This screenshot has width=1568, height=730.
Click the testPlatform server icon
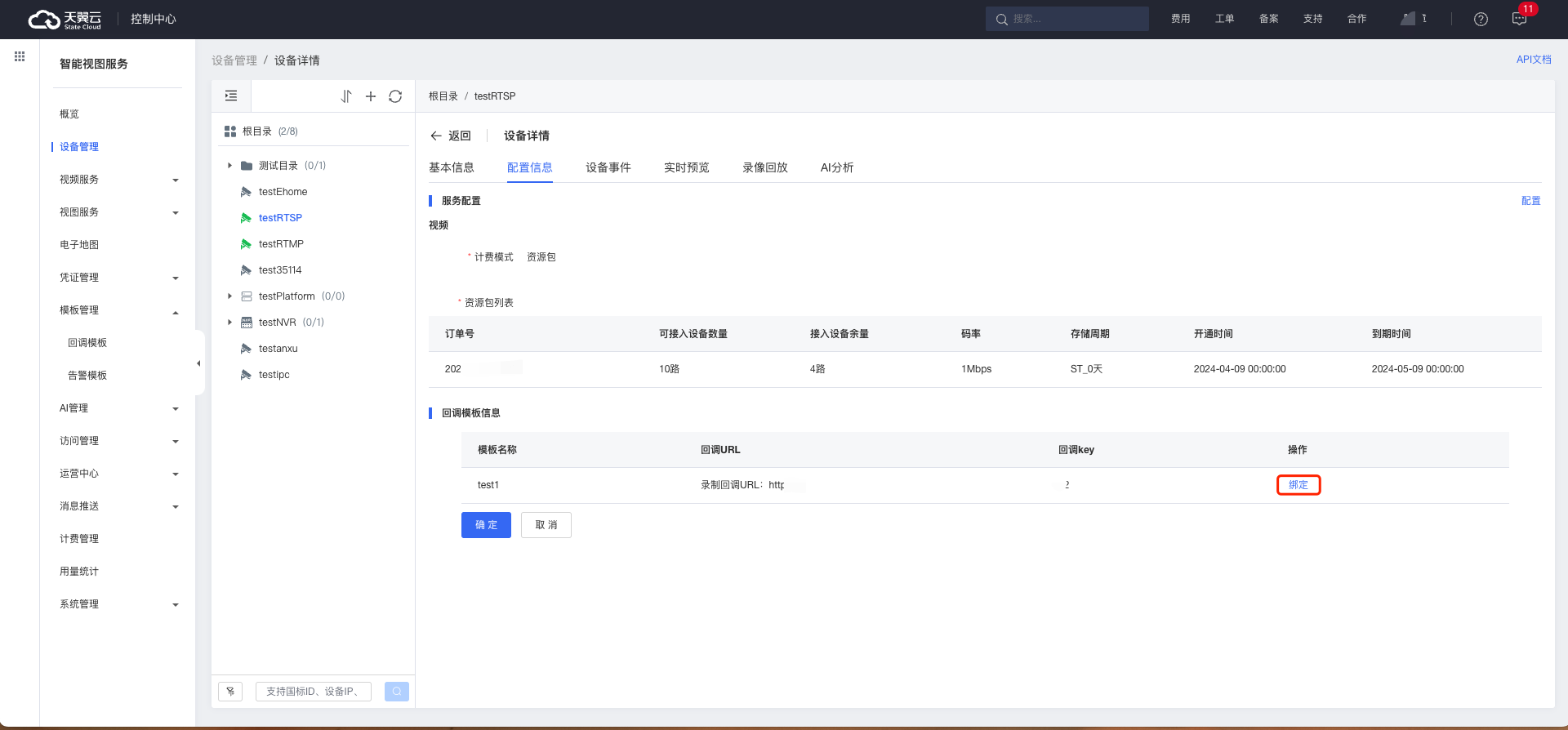[246, 296]
